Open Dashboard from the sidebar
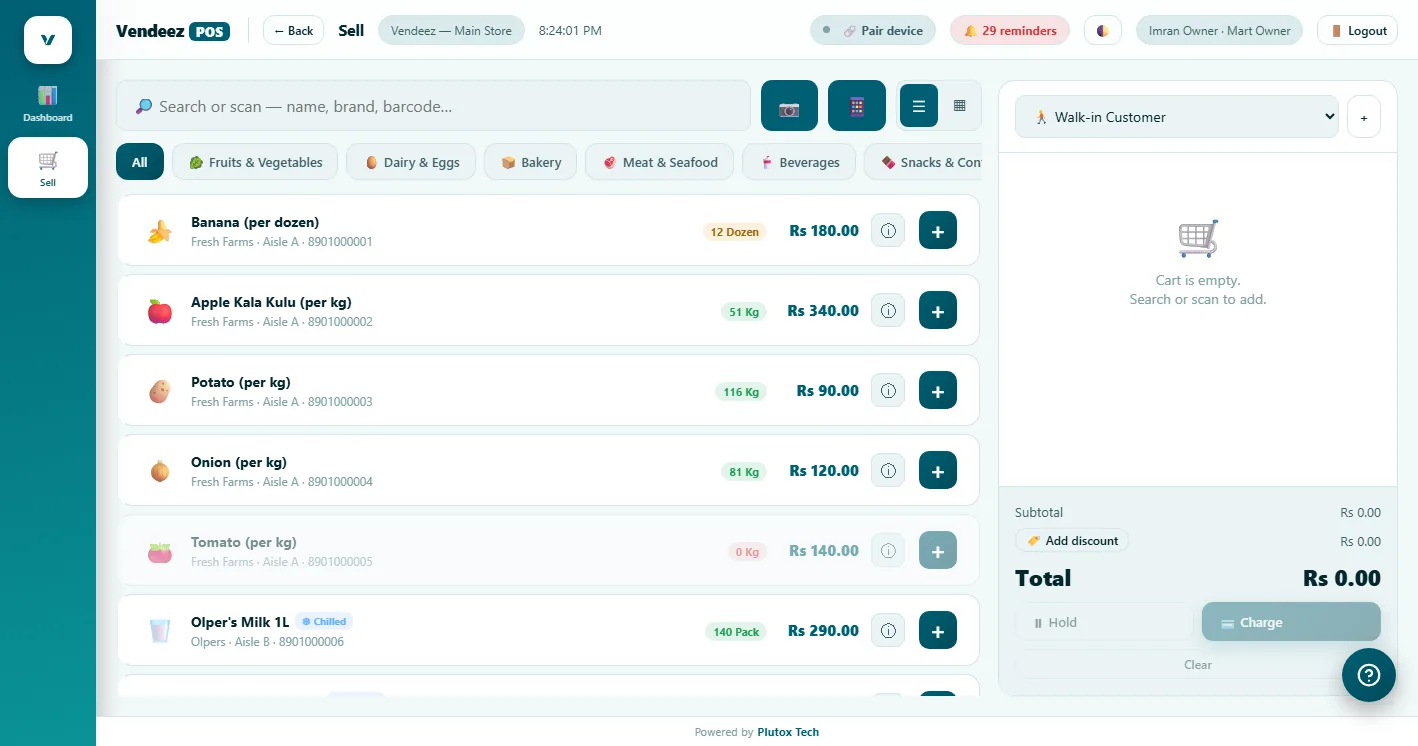Viewport: 1418px width, 746px height. (x=48, y=104)
